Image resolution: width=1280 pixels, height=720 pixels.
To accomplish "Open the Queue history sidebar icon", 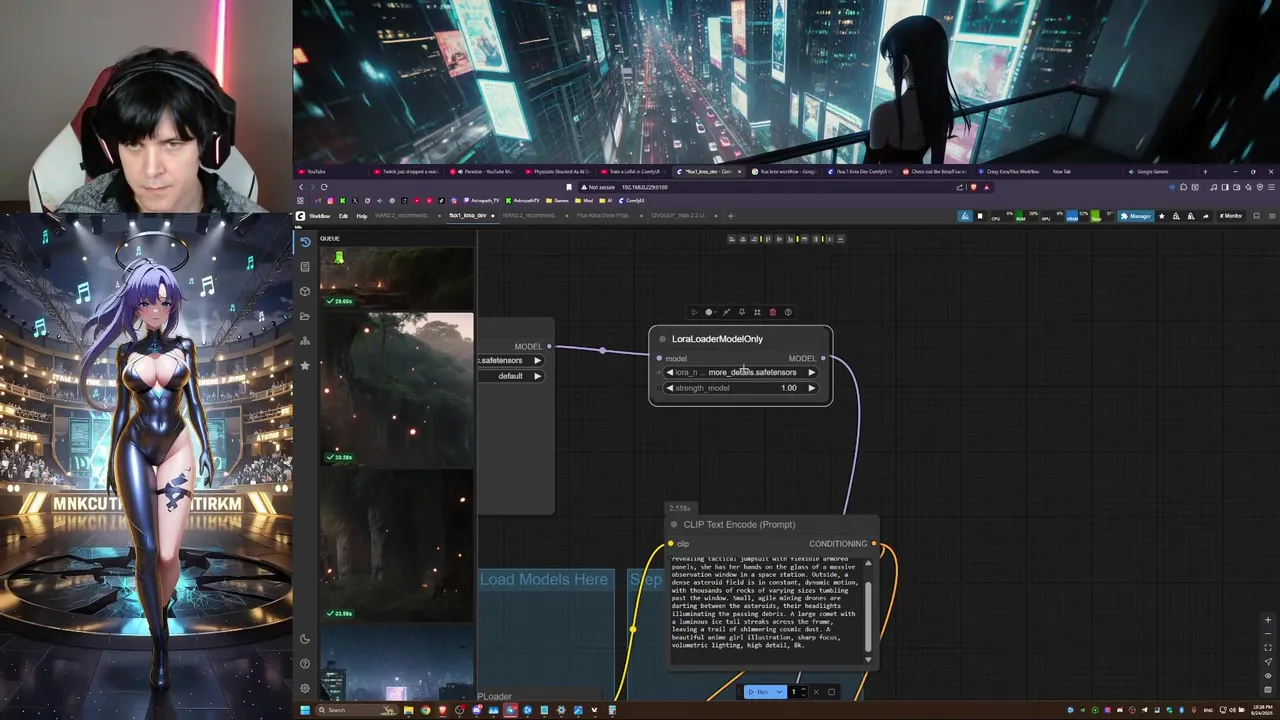I will pos(305,242).
